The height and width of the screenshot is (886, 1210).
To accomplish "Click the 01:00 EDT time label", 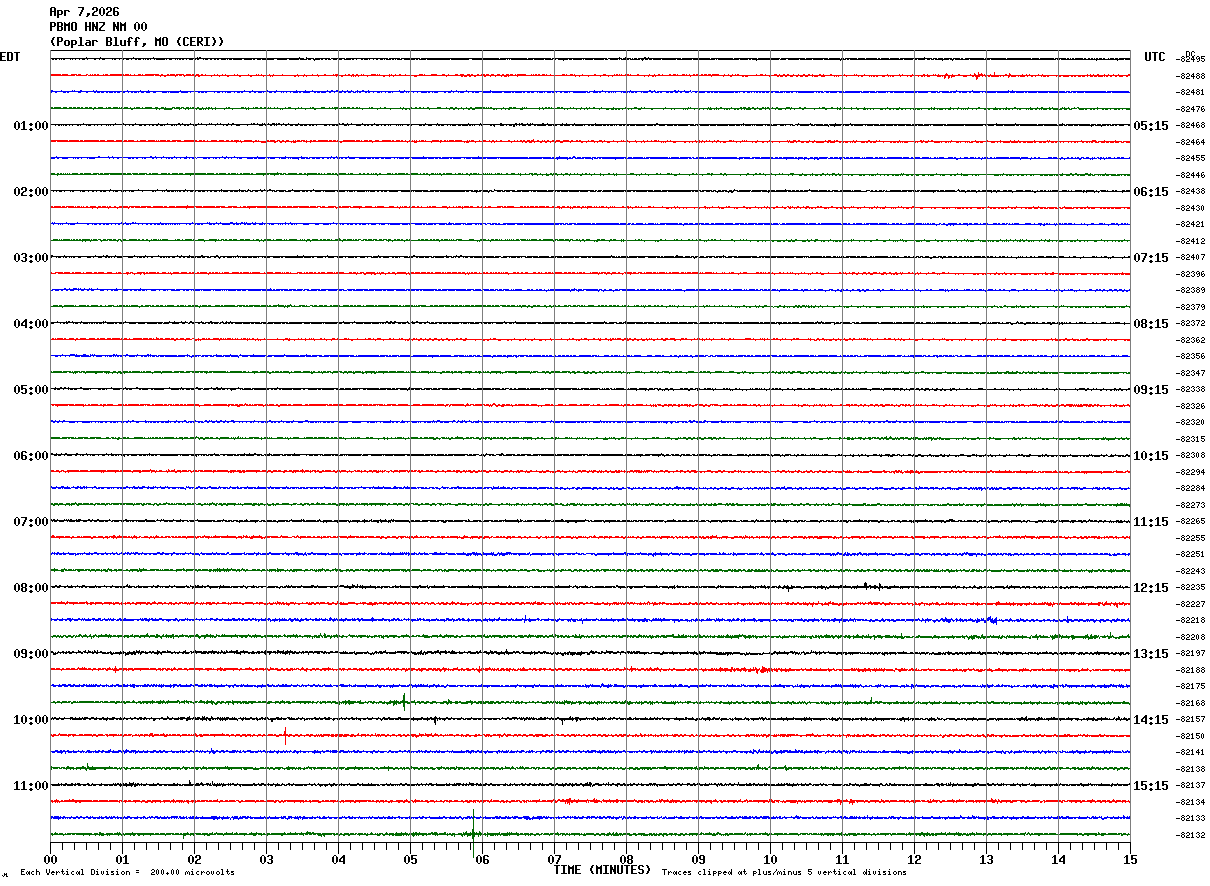I will point(30,126).
